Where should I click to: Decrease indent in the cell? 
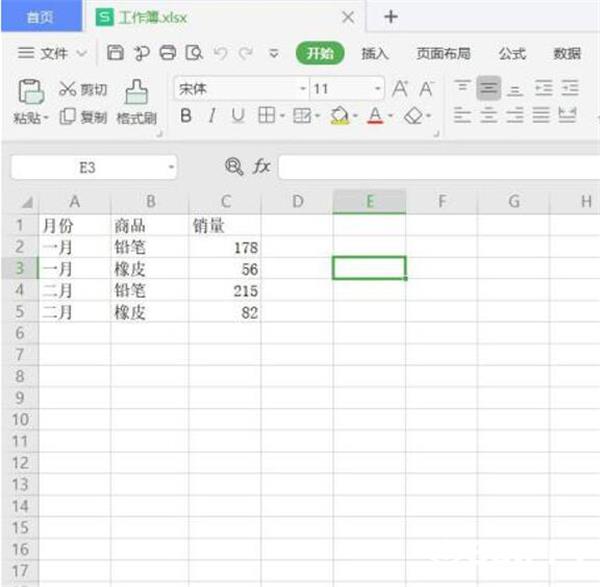(x=544, y=88)
